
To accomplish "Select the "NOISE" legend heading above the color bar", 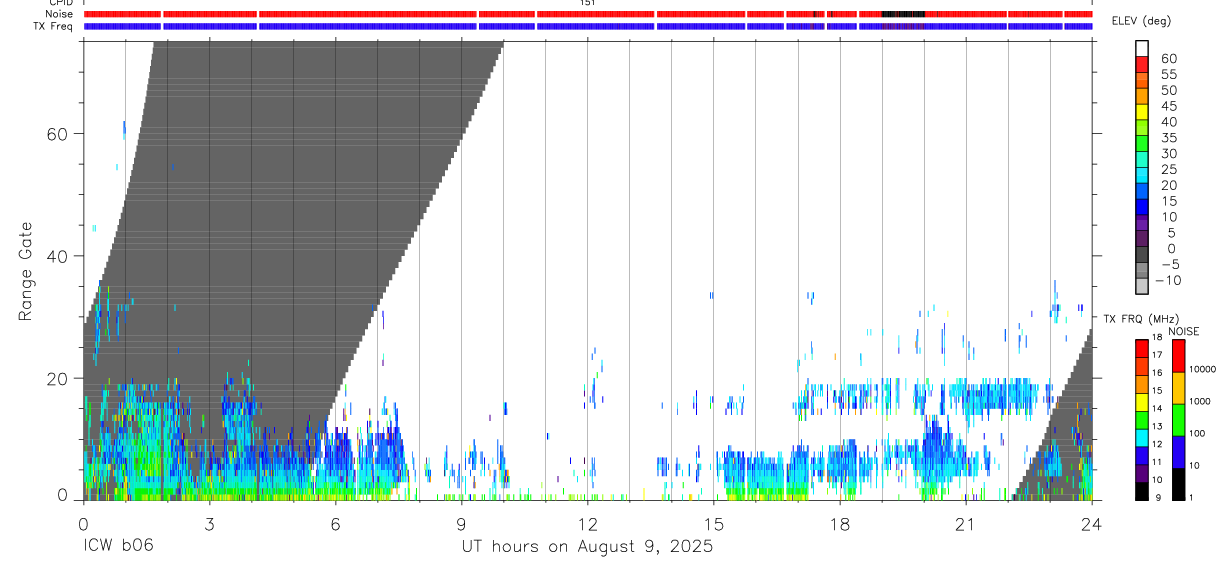I will 1184,331.
